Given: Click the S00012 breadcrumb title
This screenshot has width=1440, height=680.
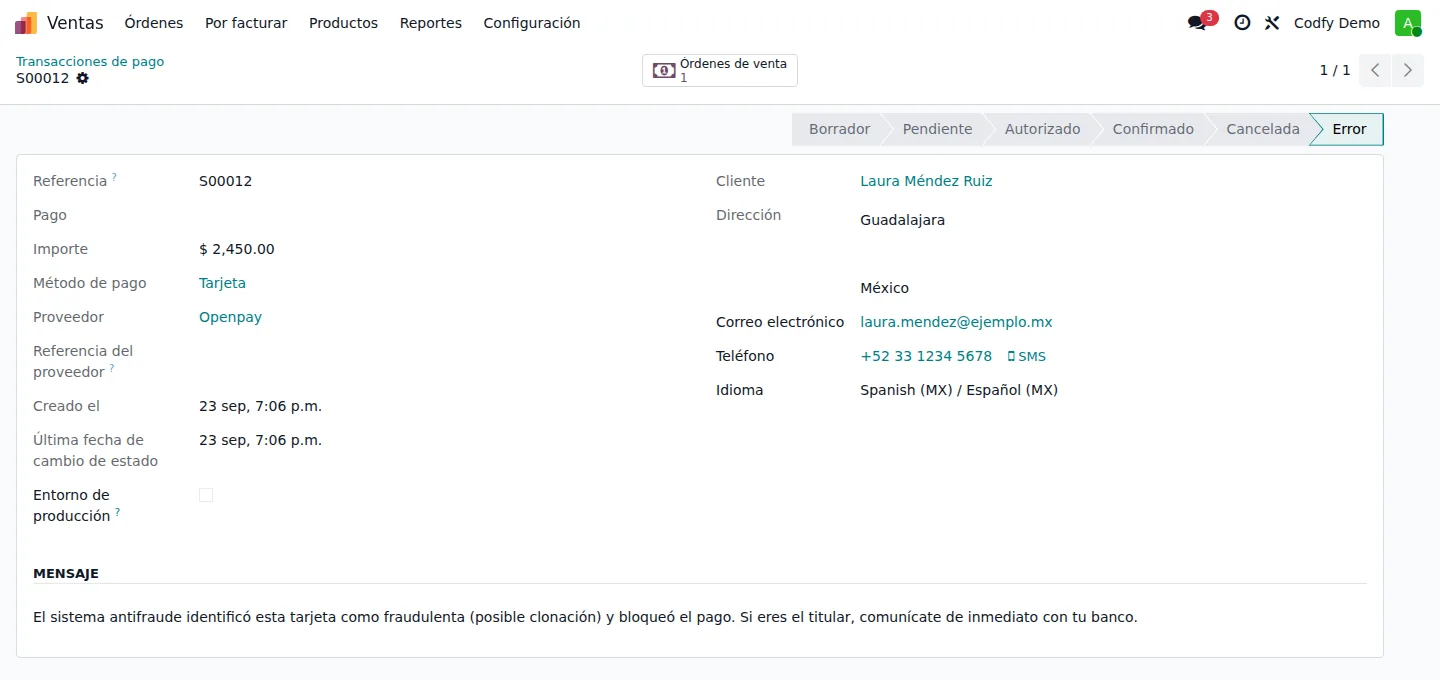Looking at the screenshot, I should tap(42, 78).
